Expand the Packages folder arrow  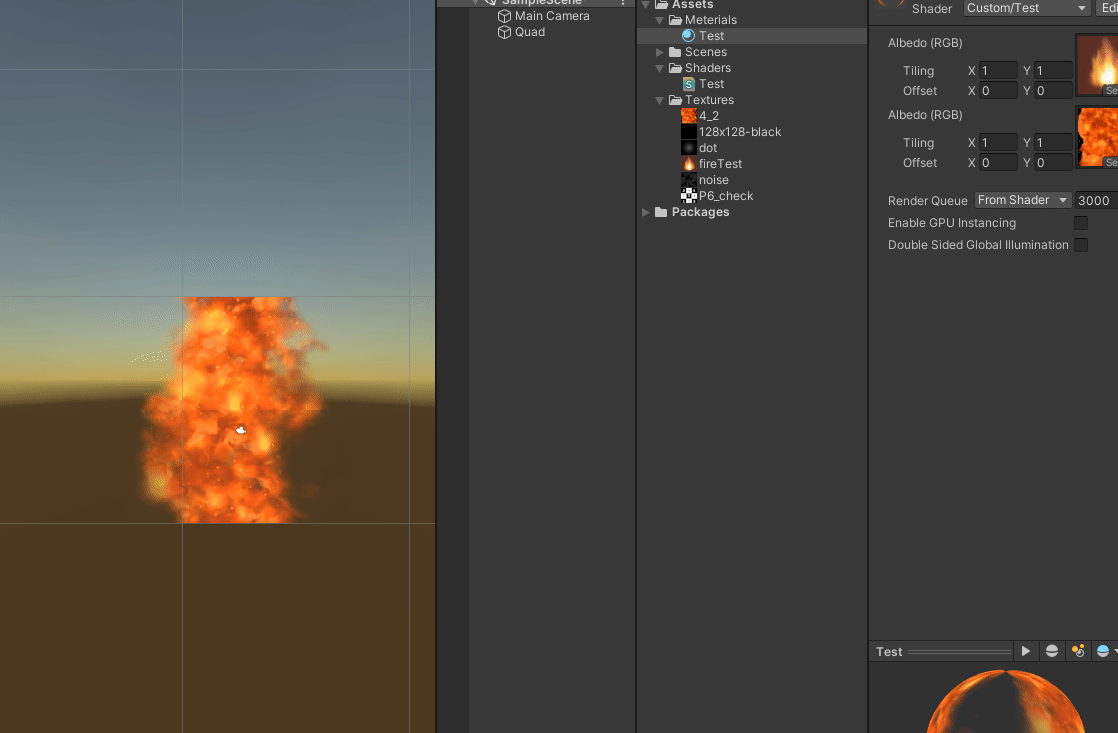tap(645, 212)
